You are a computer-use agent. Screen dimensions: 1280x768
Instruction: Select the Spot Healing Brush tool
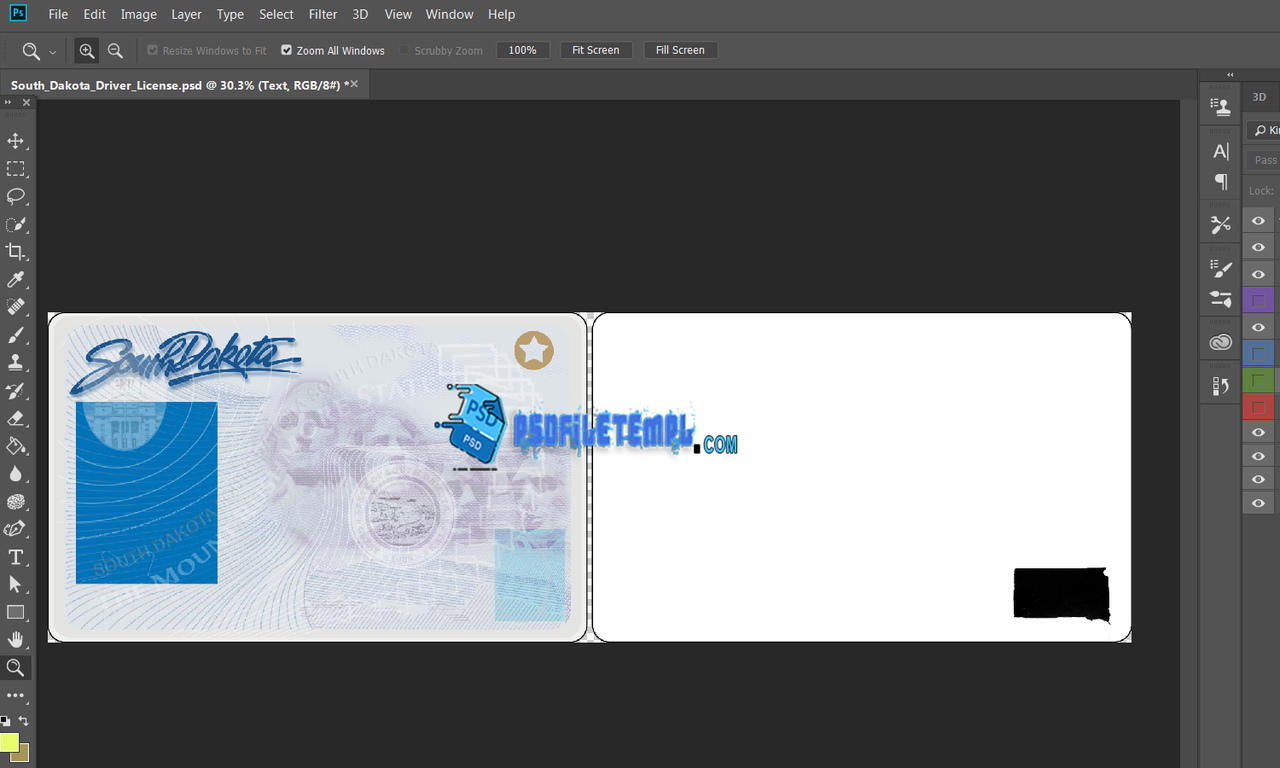pyautogui.click(x=16, y=307)
